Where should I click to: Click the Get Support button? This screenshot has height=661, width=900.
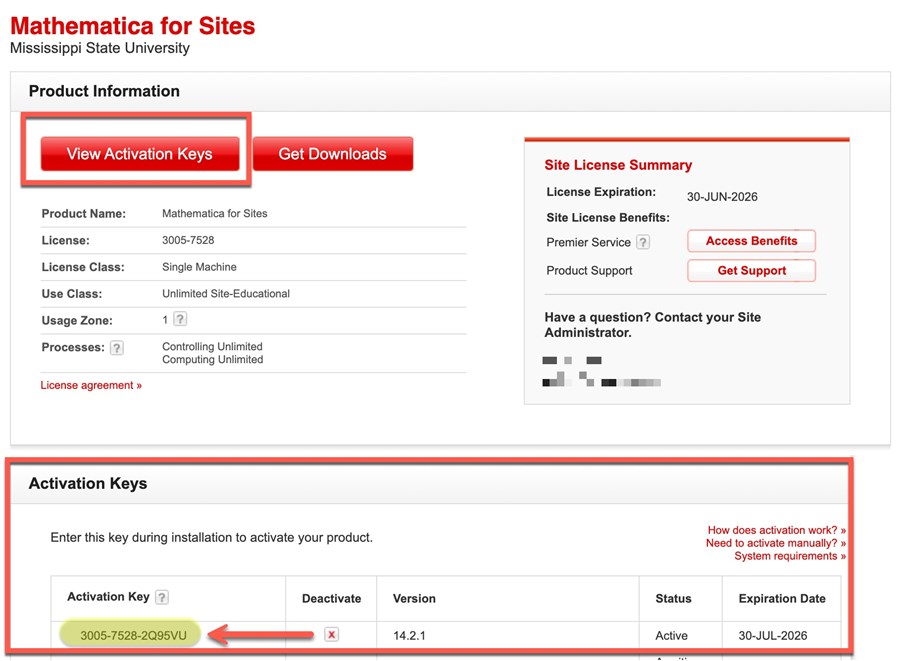751,270
